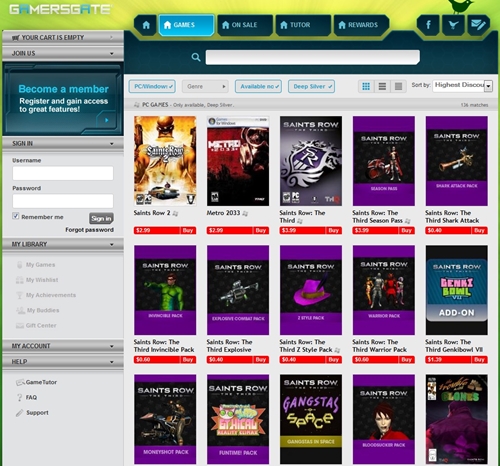Open the Facebook icon button

[x=428, y=25]
